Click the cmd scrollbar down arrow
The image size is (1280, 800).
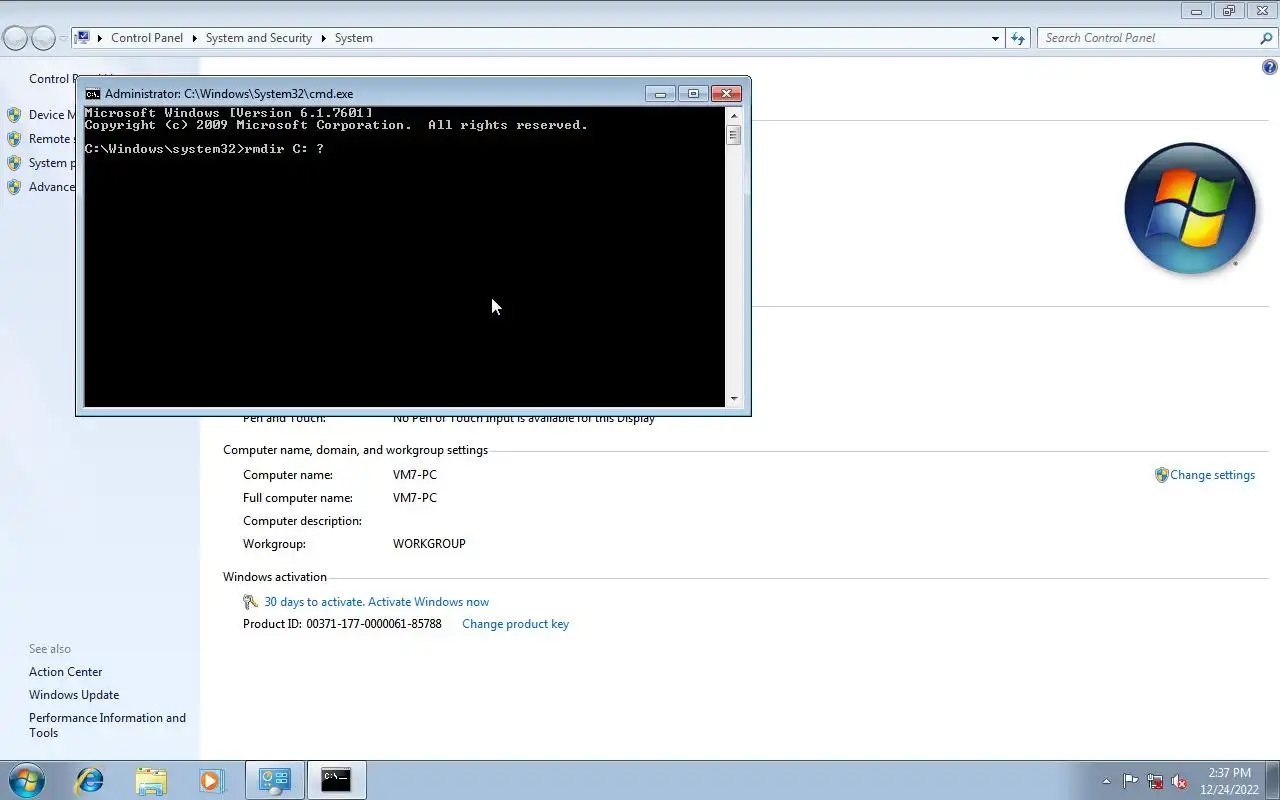coord(734,399)
